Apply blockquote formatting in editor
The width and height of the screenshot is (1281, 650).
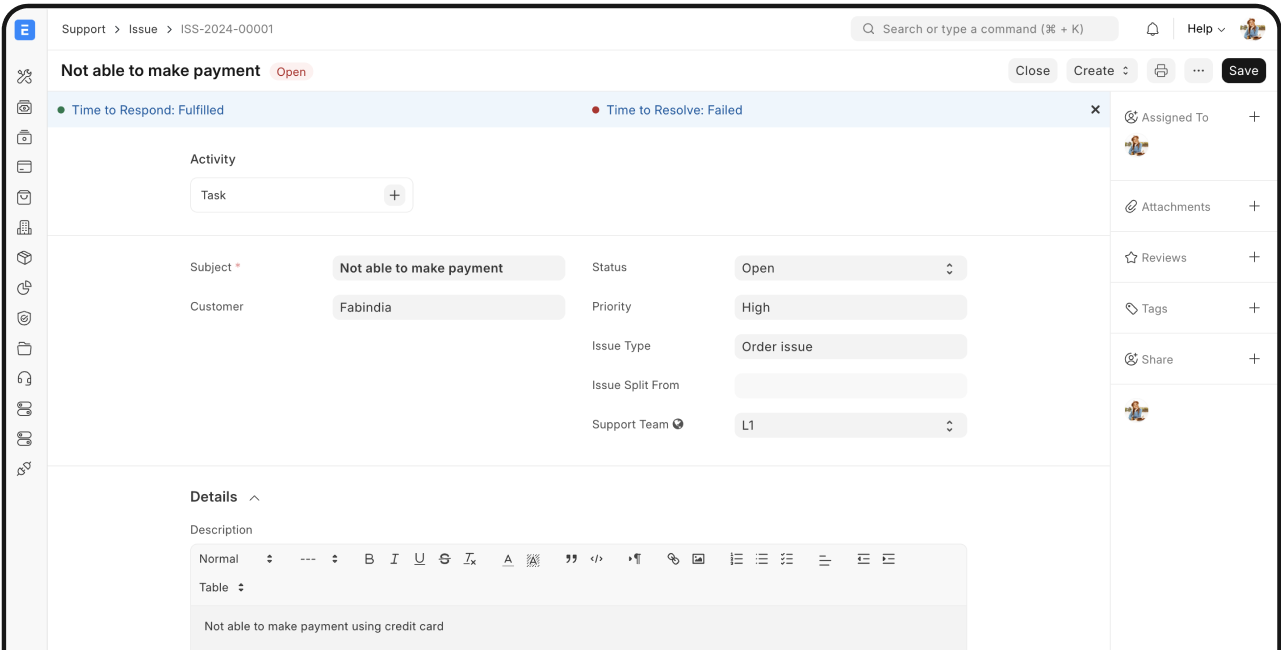tap(571, 559)
